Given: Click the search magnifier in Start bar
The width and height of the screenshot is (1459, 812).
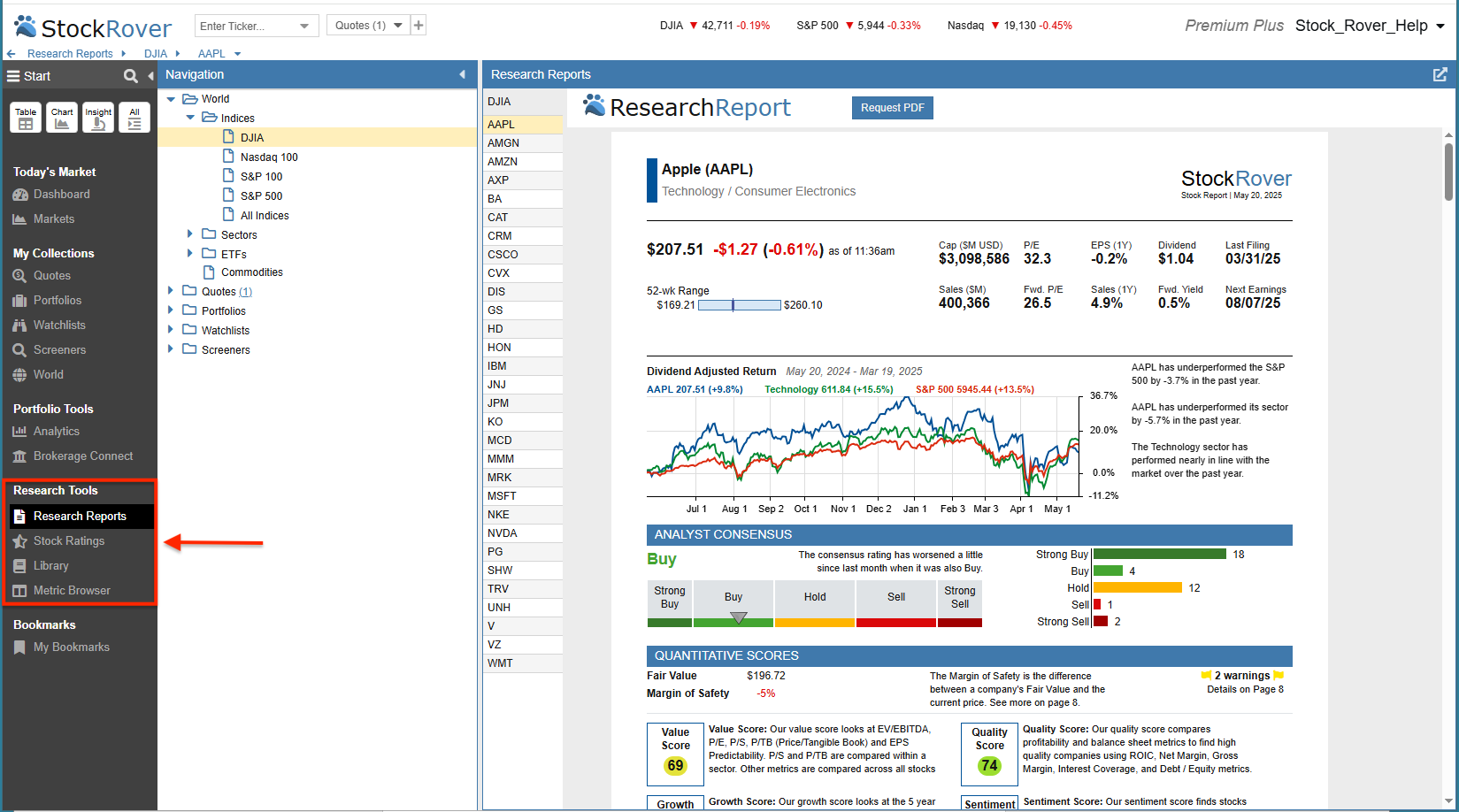Looking at the screenshot, I should pos(131,76).
